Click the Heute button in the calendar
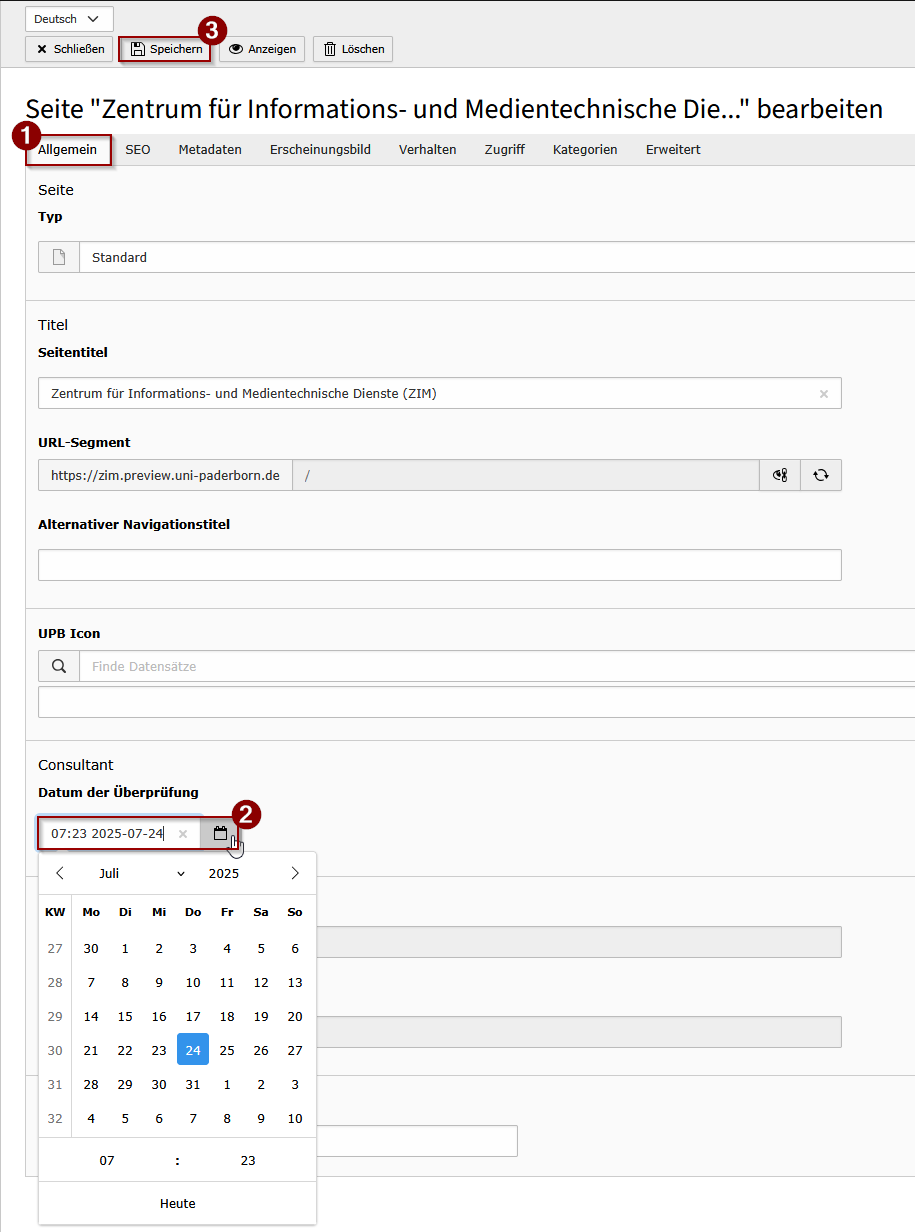The width and height of the screenshot is (915, 1232). pos(178,1203)
